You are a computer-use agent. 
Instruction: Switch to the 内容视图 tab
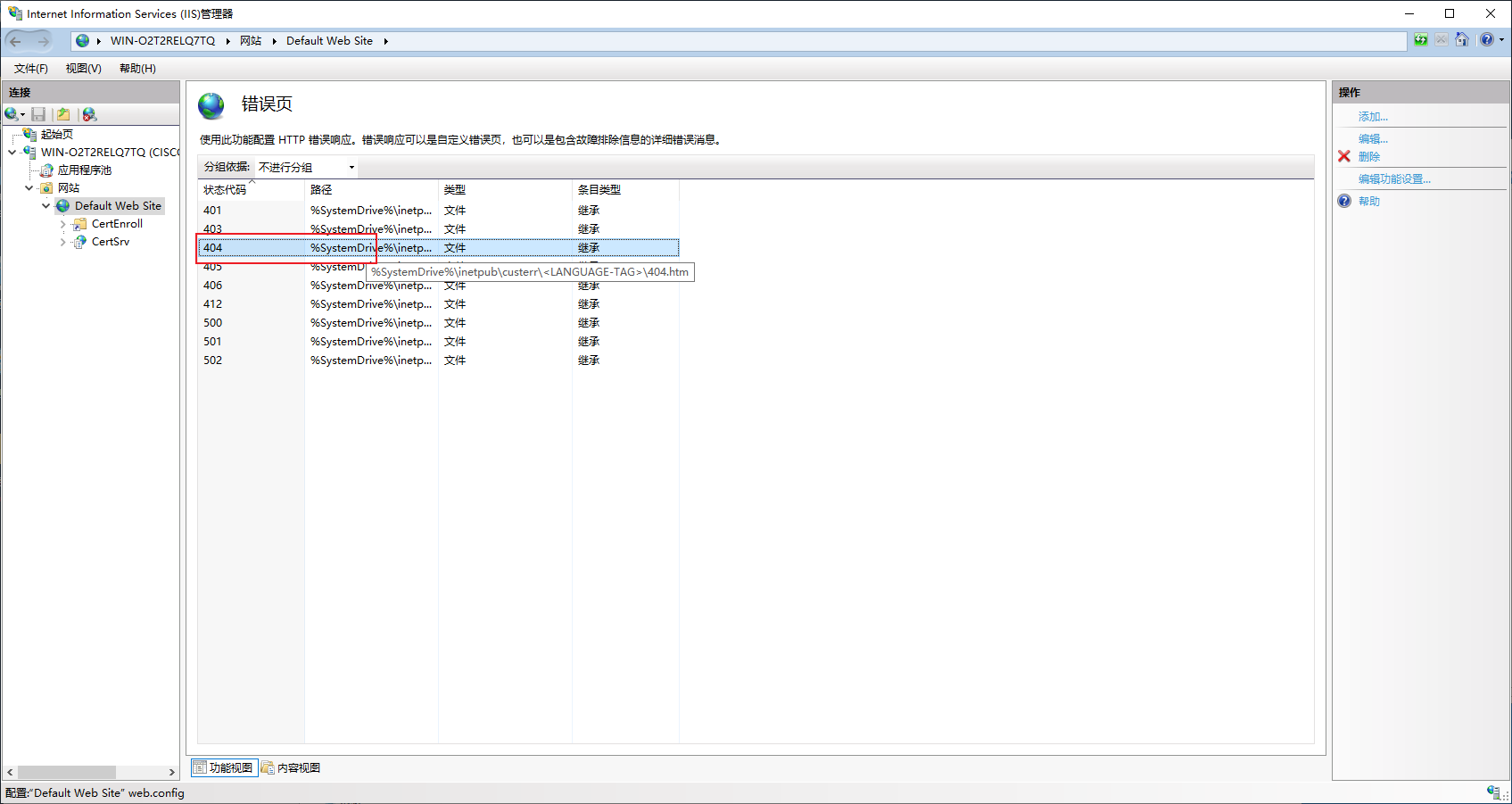pos(291,767)
